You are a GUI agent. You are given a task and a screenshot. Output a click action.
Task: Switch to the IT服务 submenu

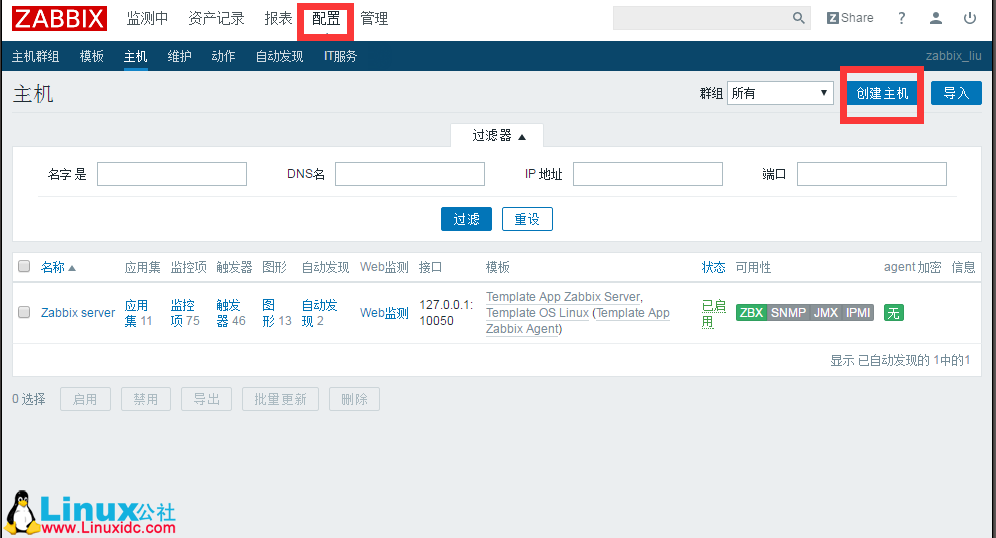340,56
